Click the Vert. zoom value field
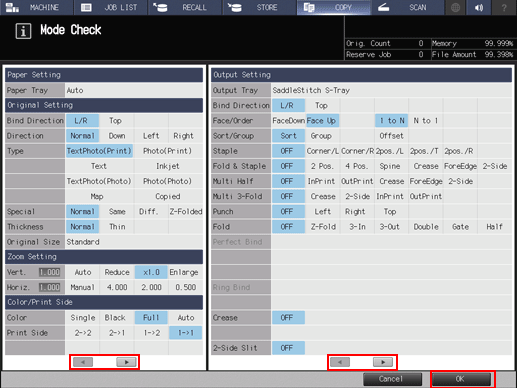The width and height of the screenshot is (517, 388). click(x=49, y=272)
